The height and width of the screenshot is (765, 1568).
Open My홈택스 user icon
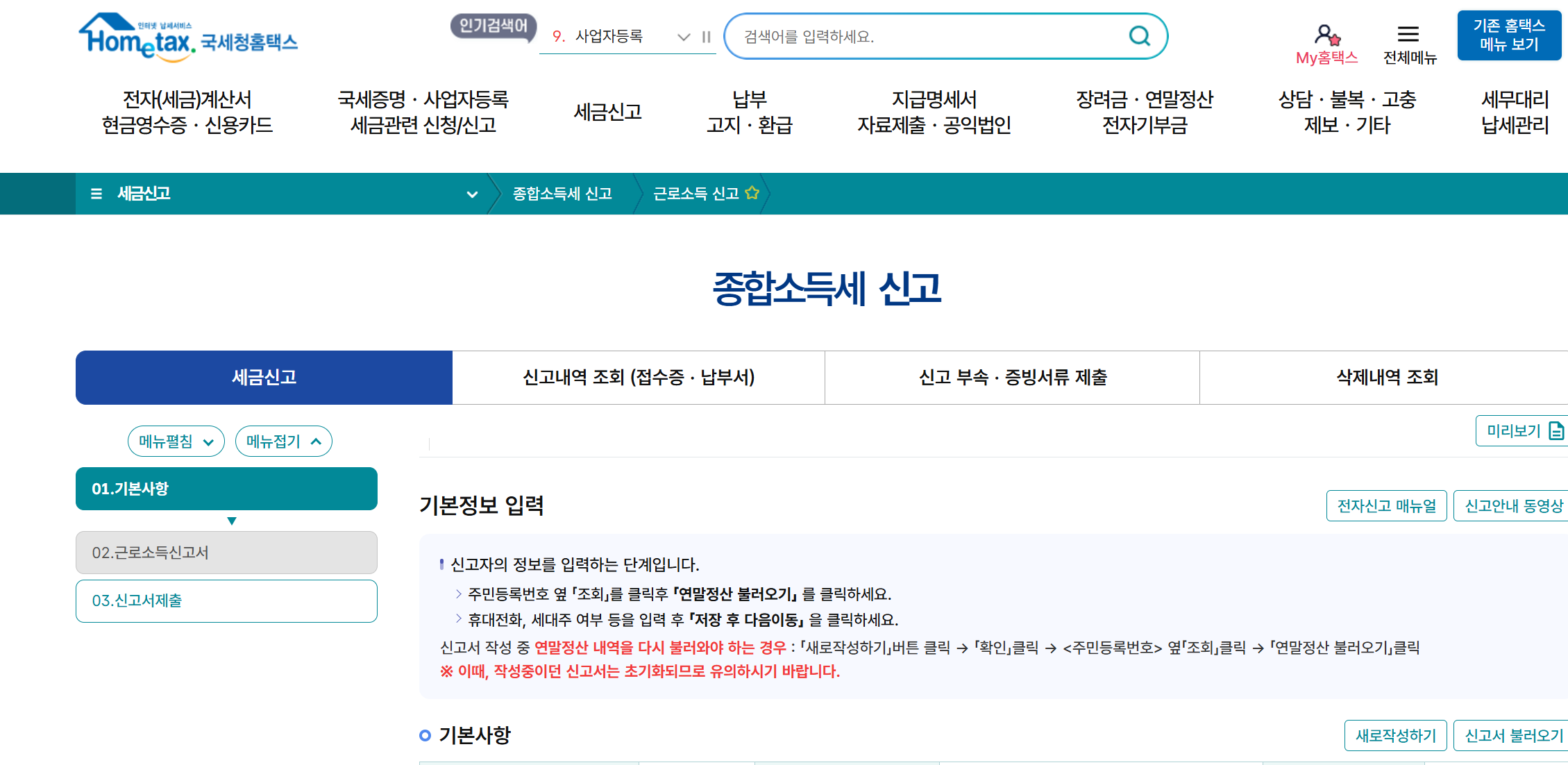(1326, 35)
